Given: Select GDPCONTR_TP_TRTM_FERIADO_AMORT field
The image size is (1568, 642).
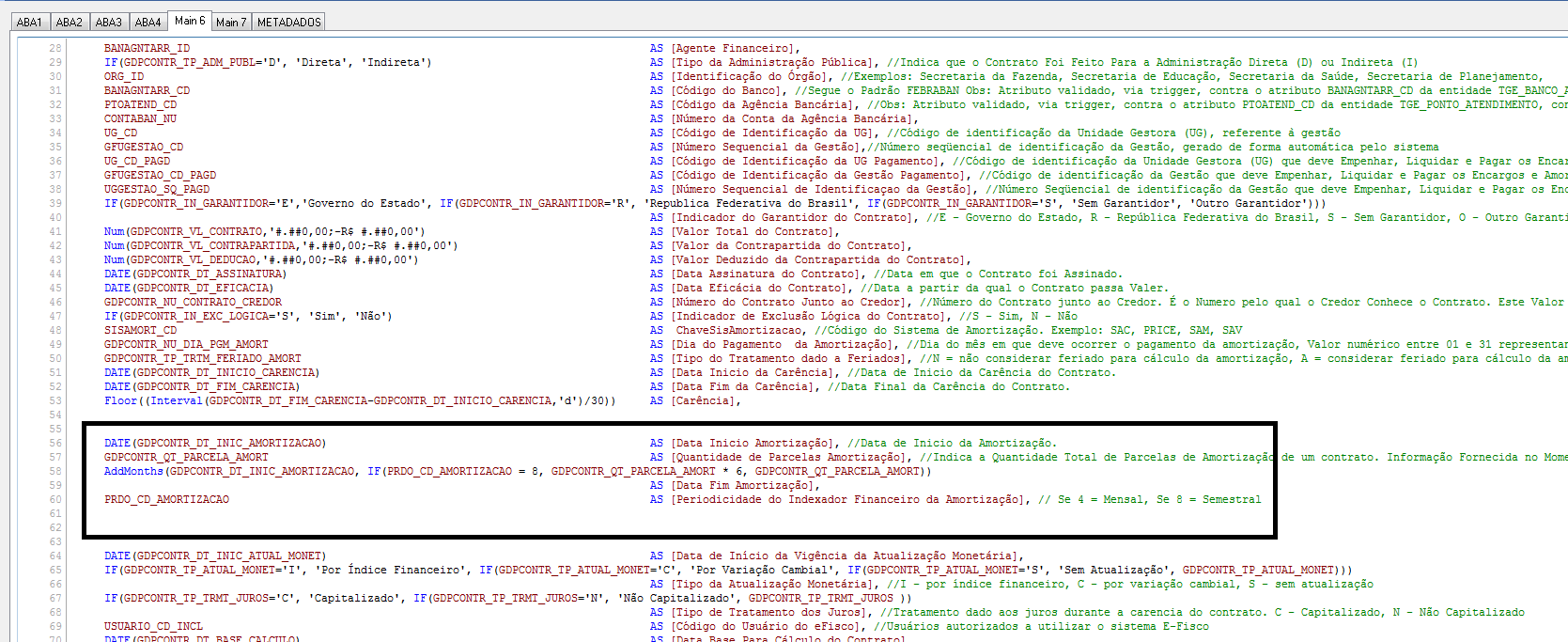Looking at the screenshot, I should [x=203, y=358].
